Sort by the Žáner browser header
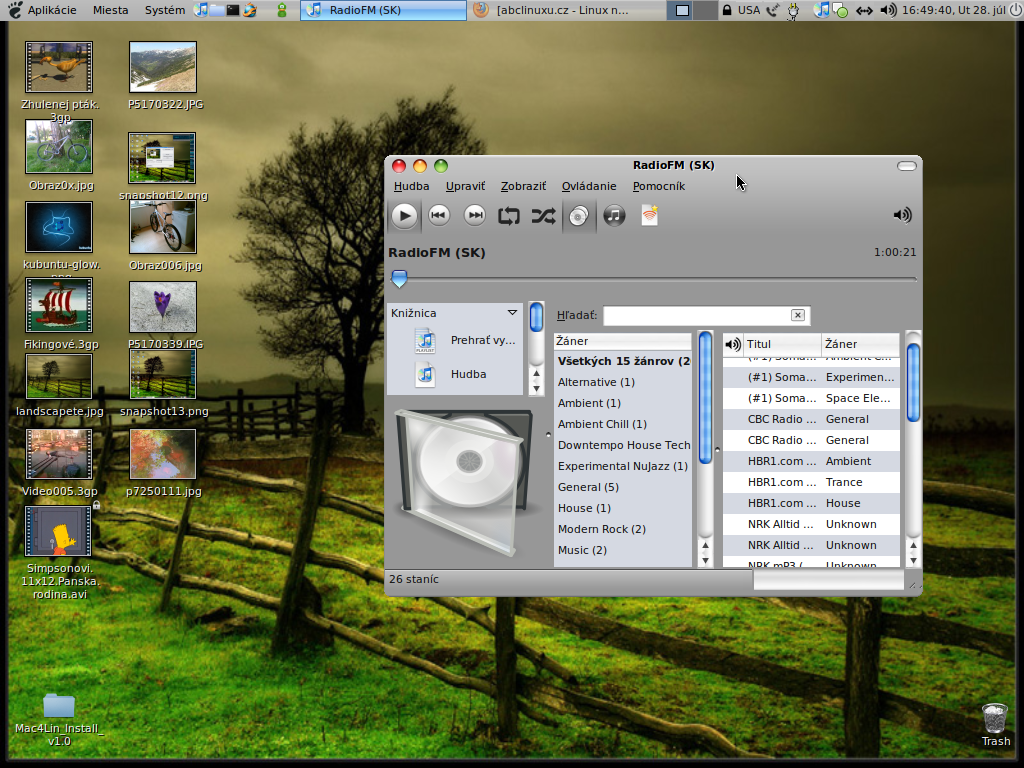Screen dimensions: 1024x768 (x=622, y=341)
